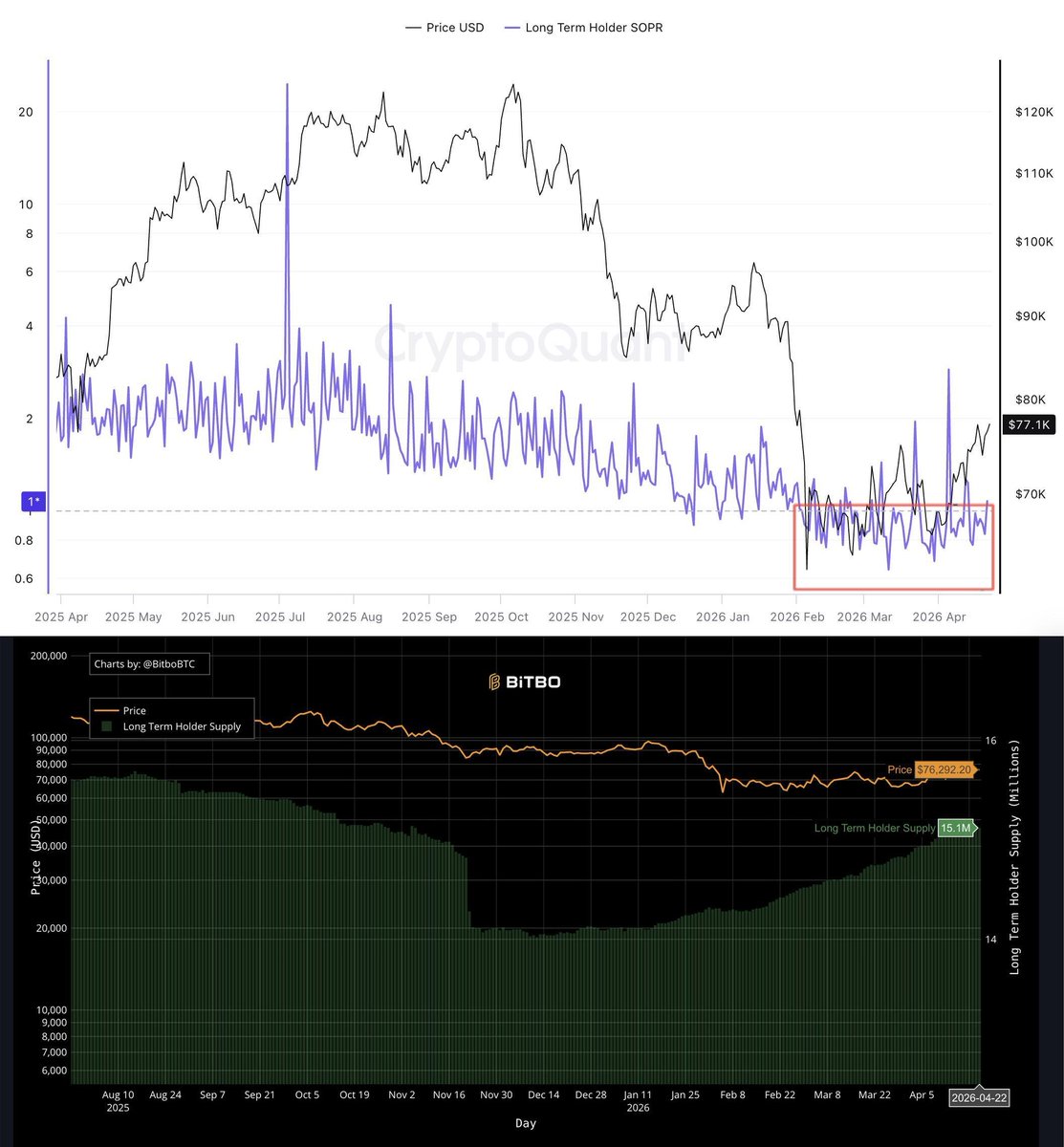Viewport: 1064px width, 1147px height.
Task: Click the 20 SOPR axis value
Action: click(26, 112)
